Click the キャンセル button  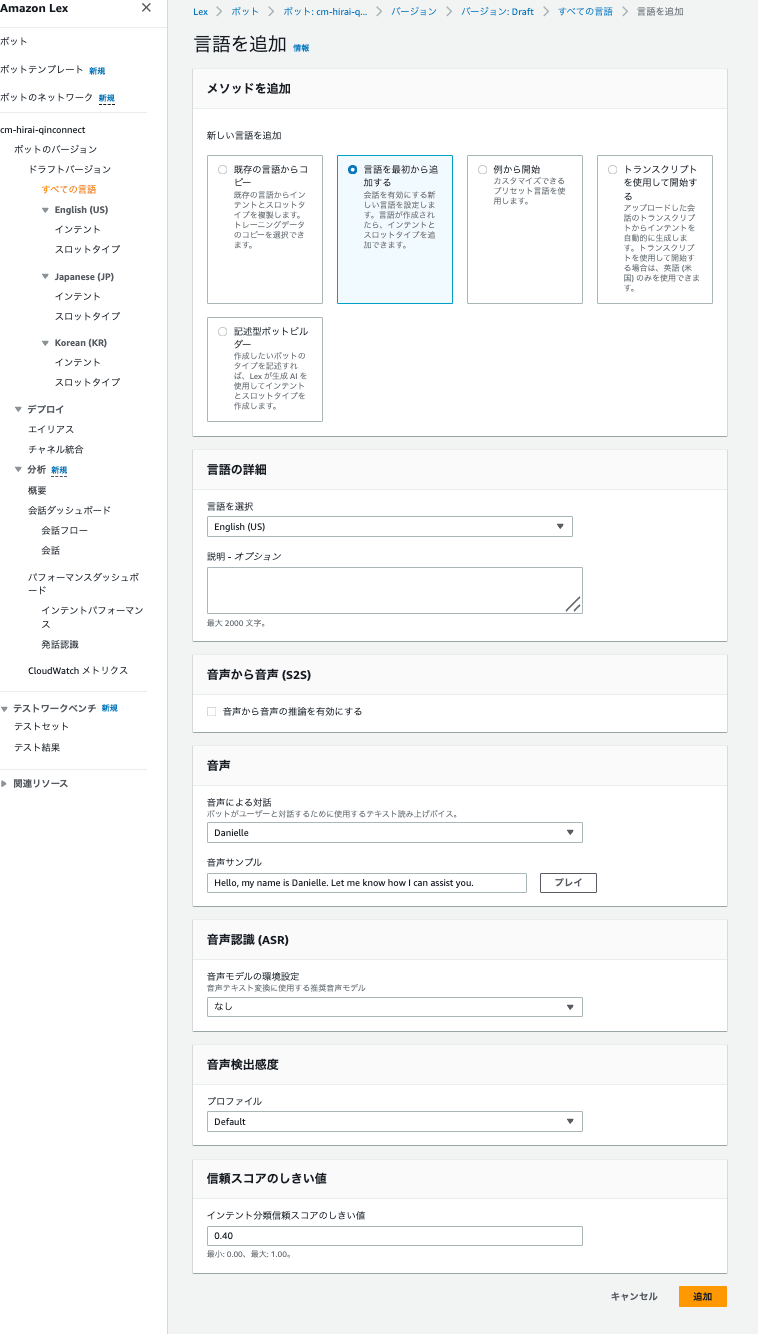point(634,1297)
